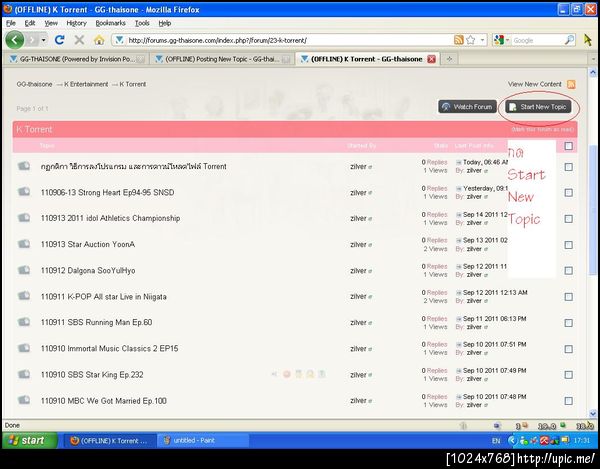Tick checkbox for 110910 Immortal Music Classics 2
The height and width of the screenshot is (469, 600).
coord(569,349)
